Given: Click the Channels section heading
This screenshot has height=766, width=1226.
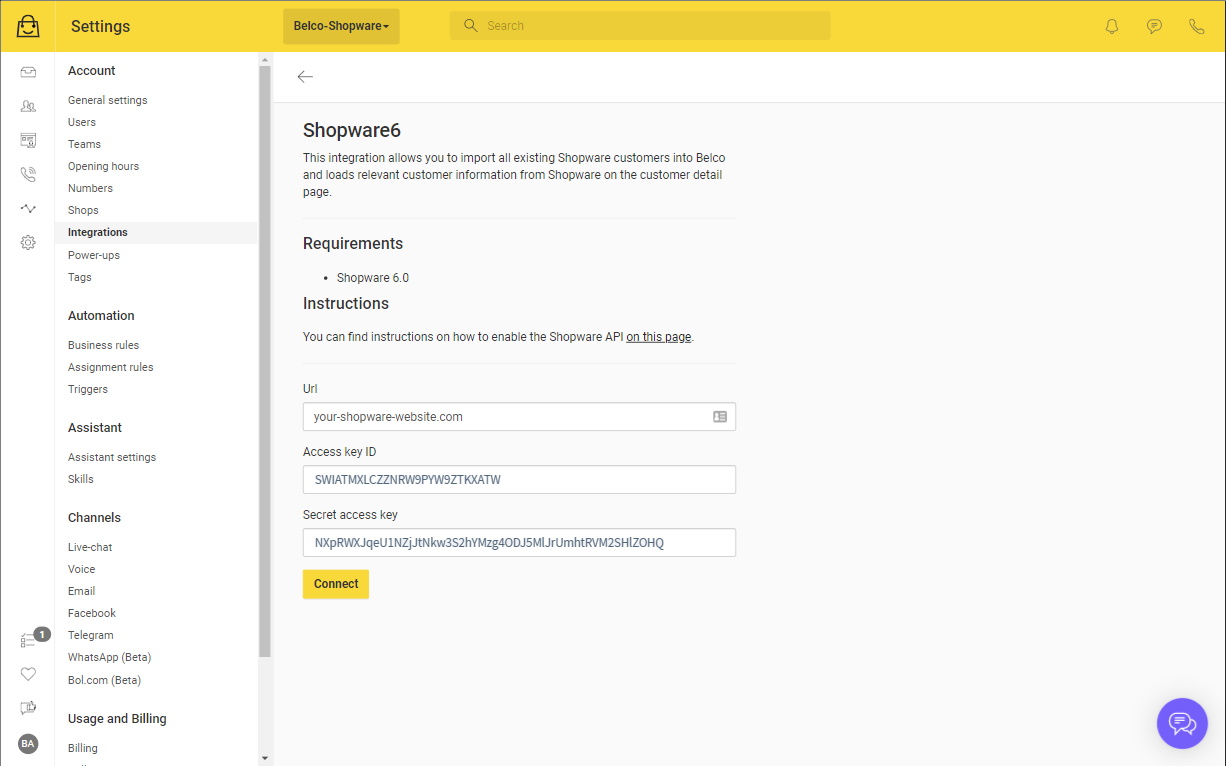Looking at the screenshot, I should [x=94, y=518].
